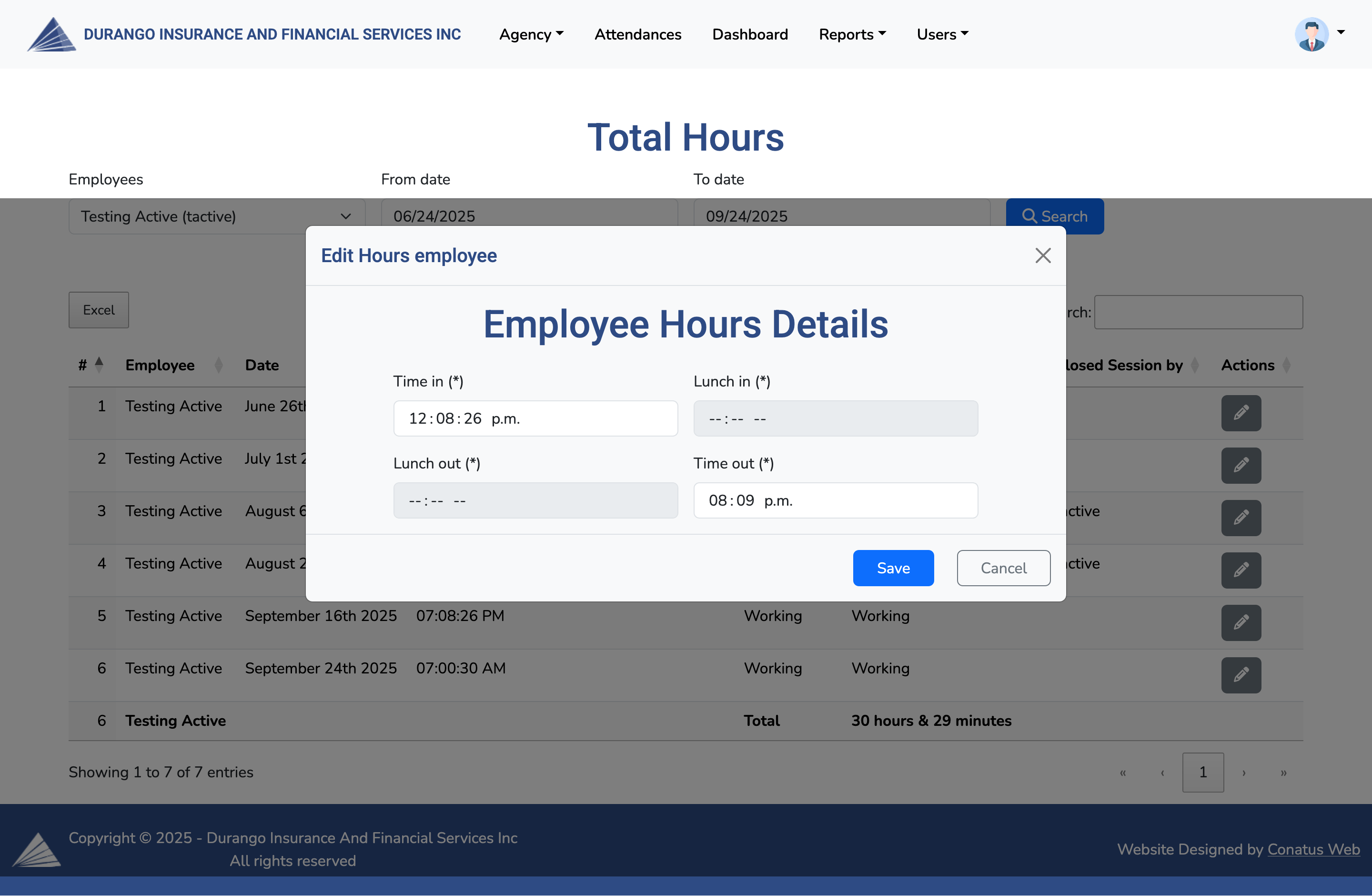1372x896 pixels.
Task: Click the user avatar in navbar
Action: (x=1311, y=35)
